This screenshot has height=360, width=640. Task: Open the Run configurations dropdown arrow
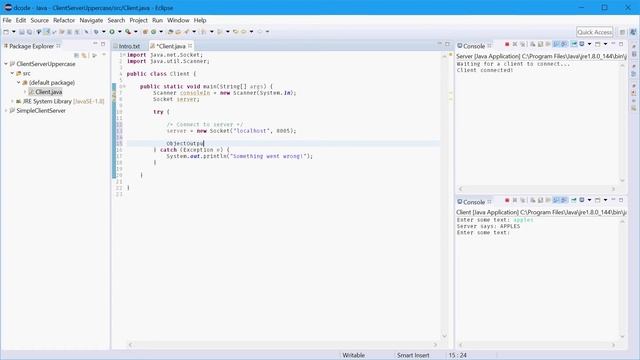click(x=120, y=31)
